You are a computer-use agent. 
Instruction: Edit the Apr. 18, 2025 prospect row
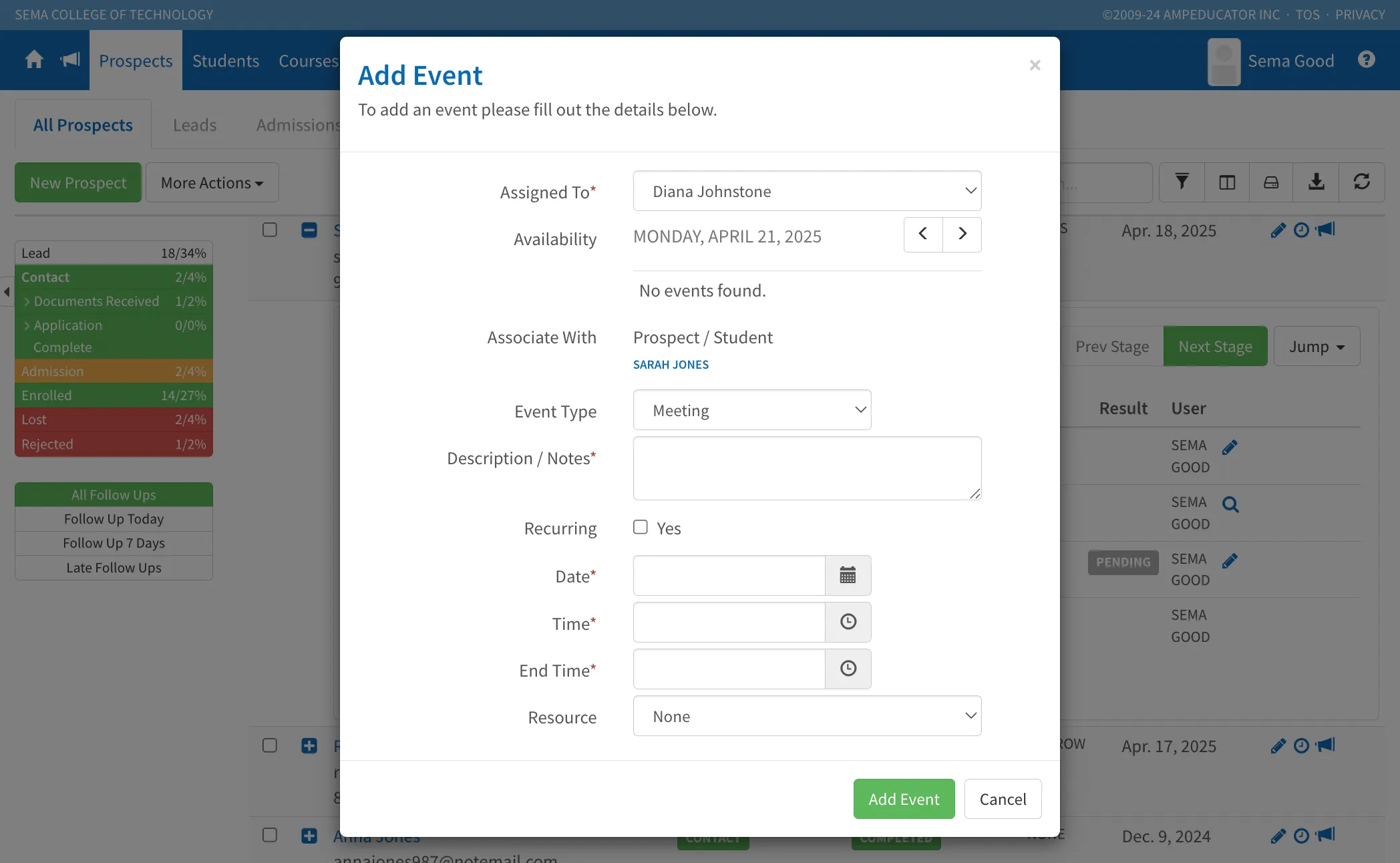(1278, 230)
